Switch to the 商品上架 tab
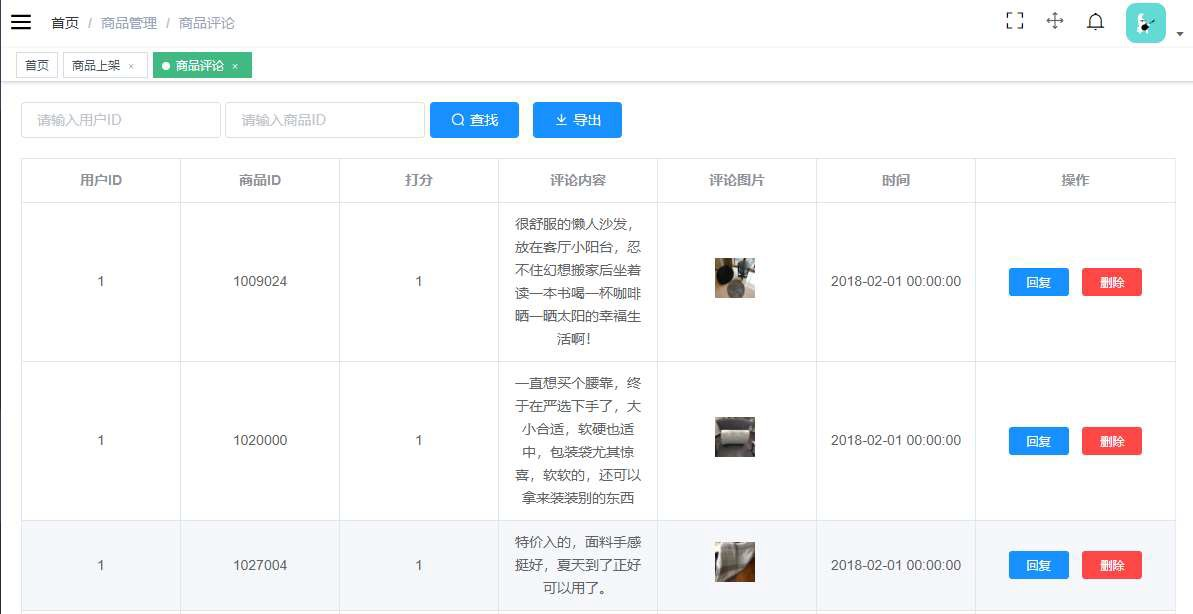 (105, 65)
